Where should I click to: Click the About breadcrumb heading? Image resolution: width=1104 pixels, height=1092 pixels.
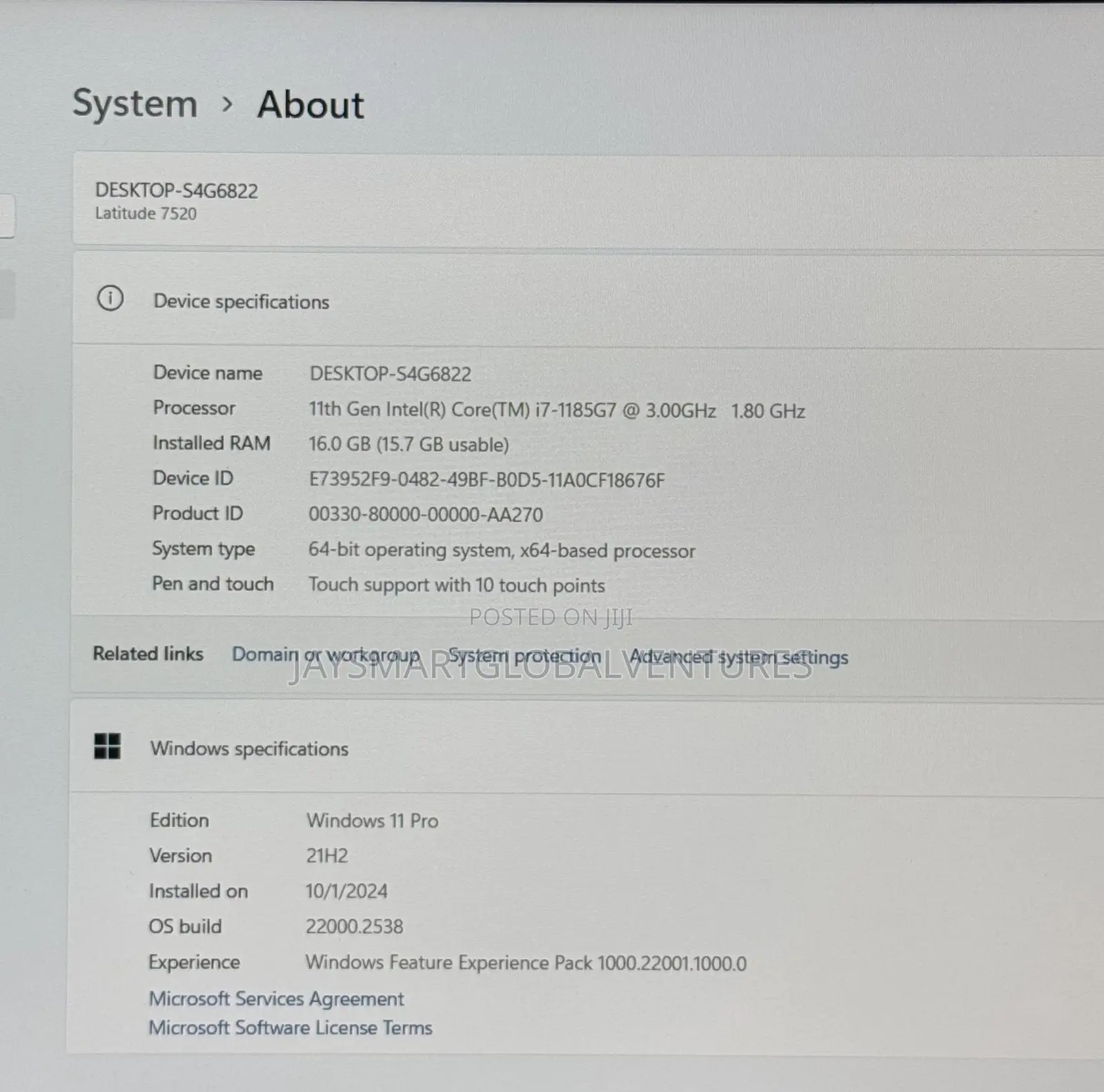[x=310, y=106]
